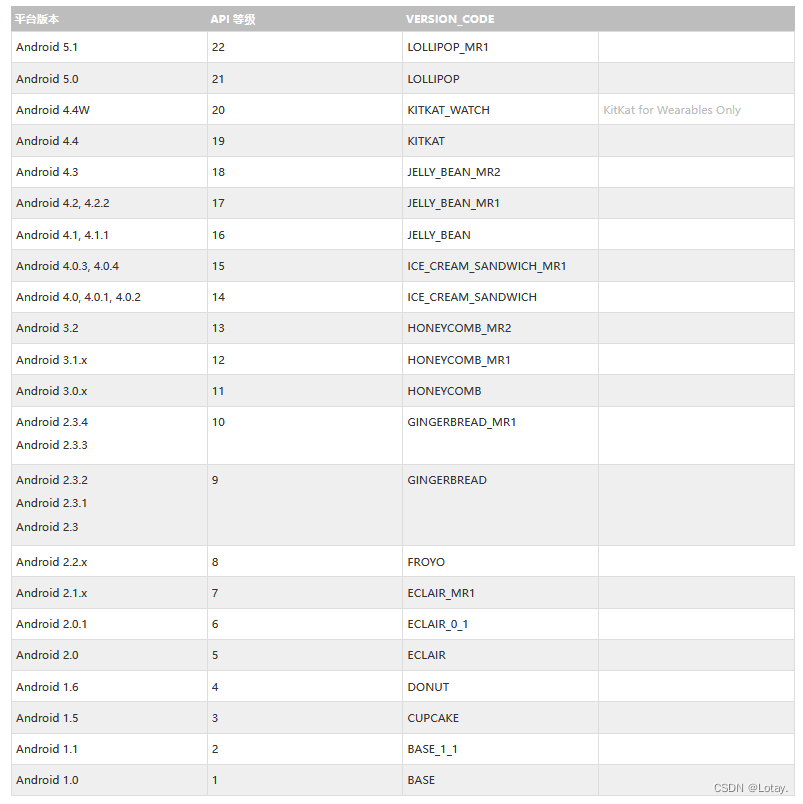Select the Android 4.4 cell
The width and height of the screenshot is (803, 804).
[x=47, y=141]
